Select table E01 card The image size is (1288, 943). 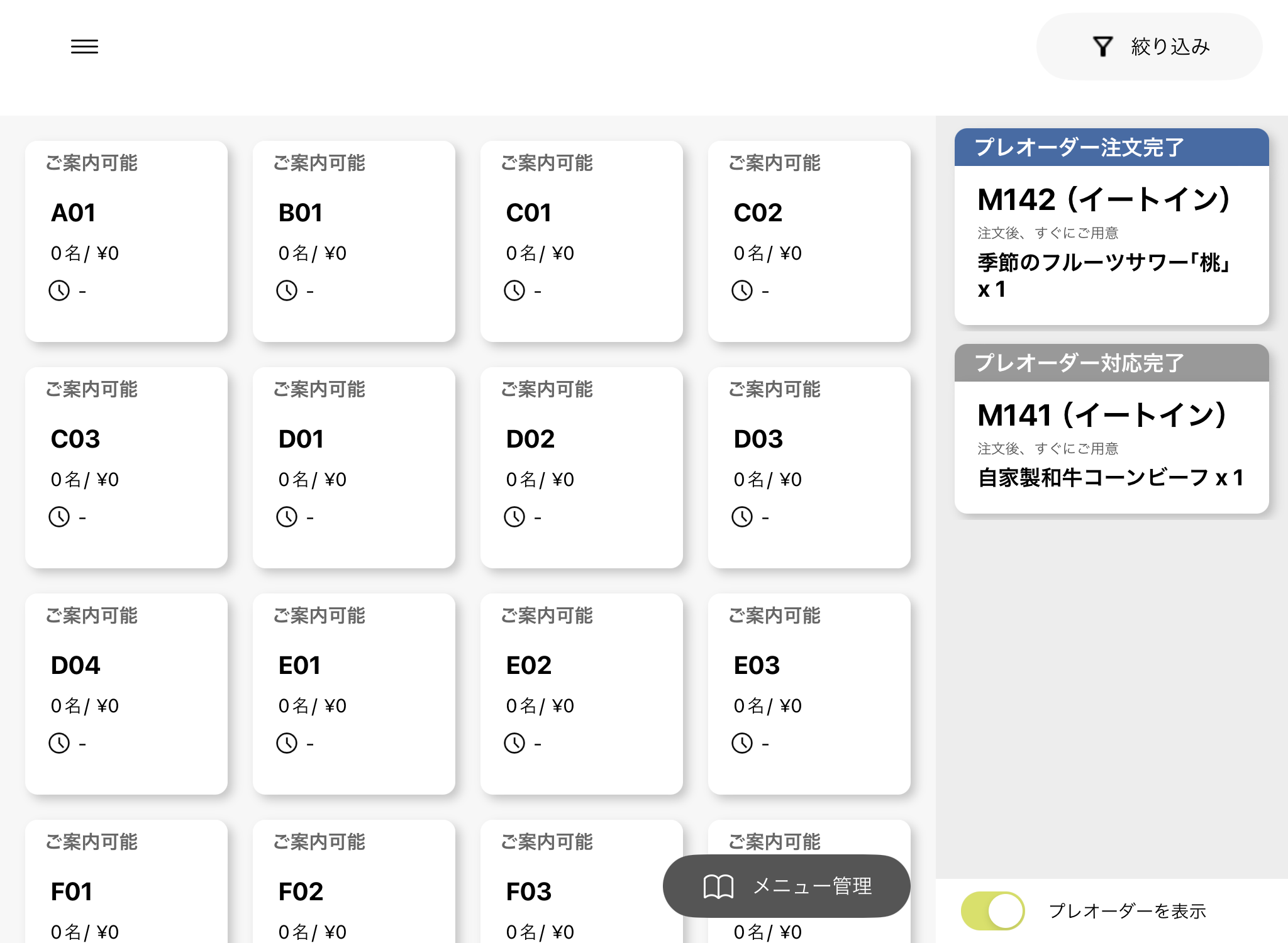353,694
